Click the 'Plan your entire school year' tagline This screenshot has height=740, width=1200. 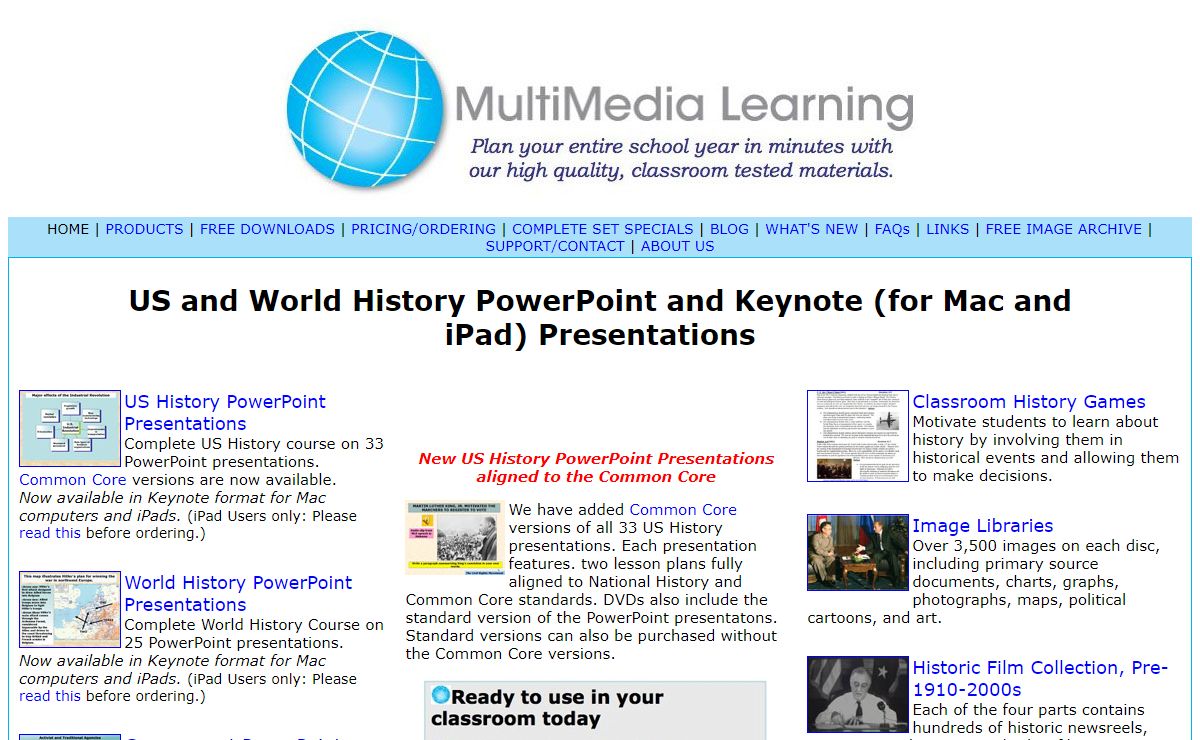(681, 158)
